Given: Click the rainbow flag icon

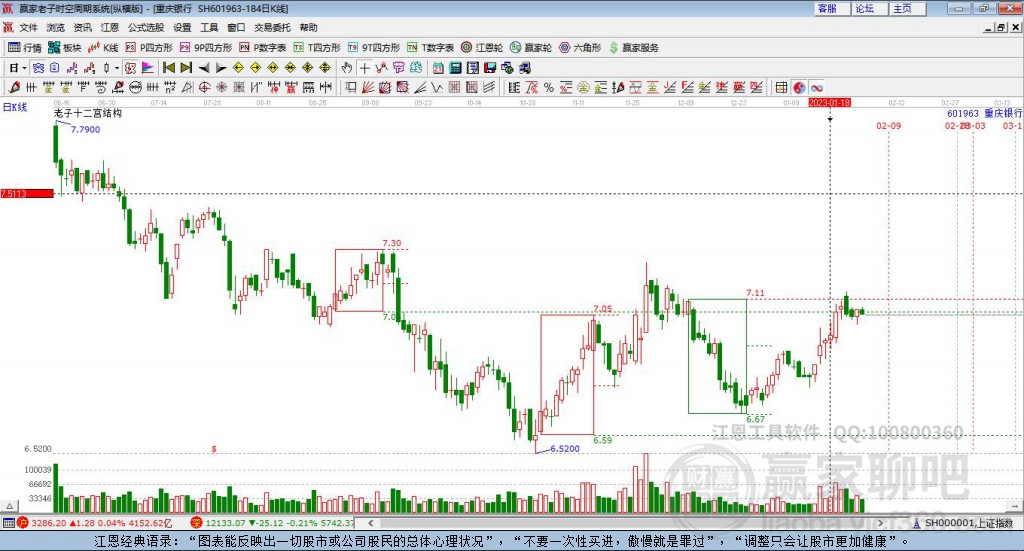Looking at the screenshot, I should coord(148,68).
